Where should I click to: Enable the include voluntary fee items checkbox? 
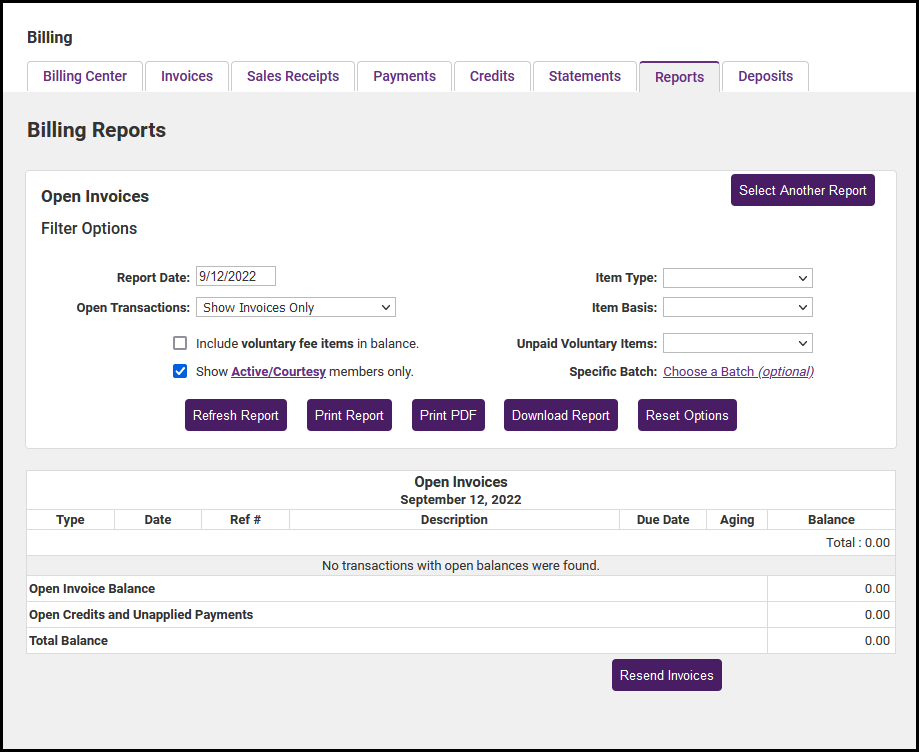tap(180, 344)
